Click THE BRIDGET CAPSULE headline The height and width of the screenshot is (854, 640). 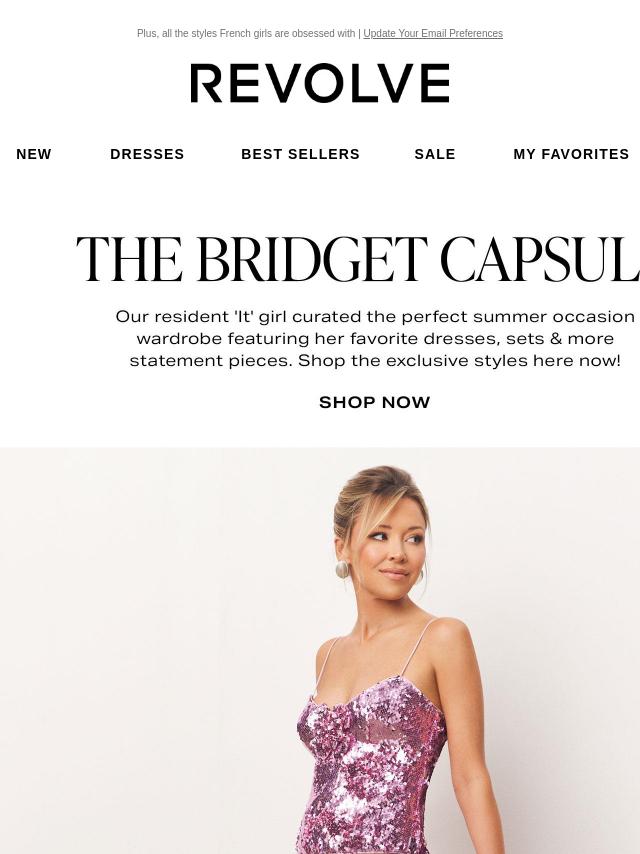coord(358,259)
